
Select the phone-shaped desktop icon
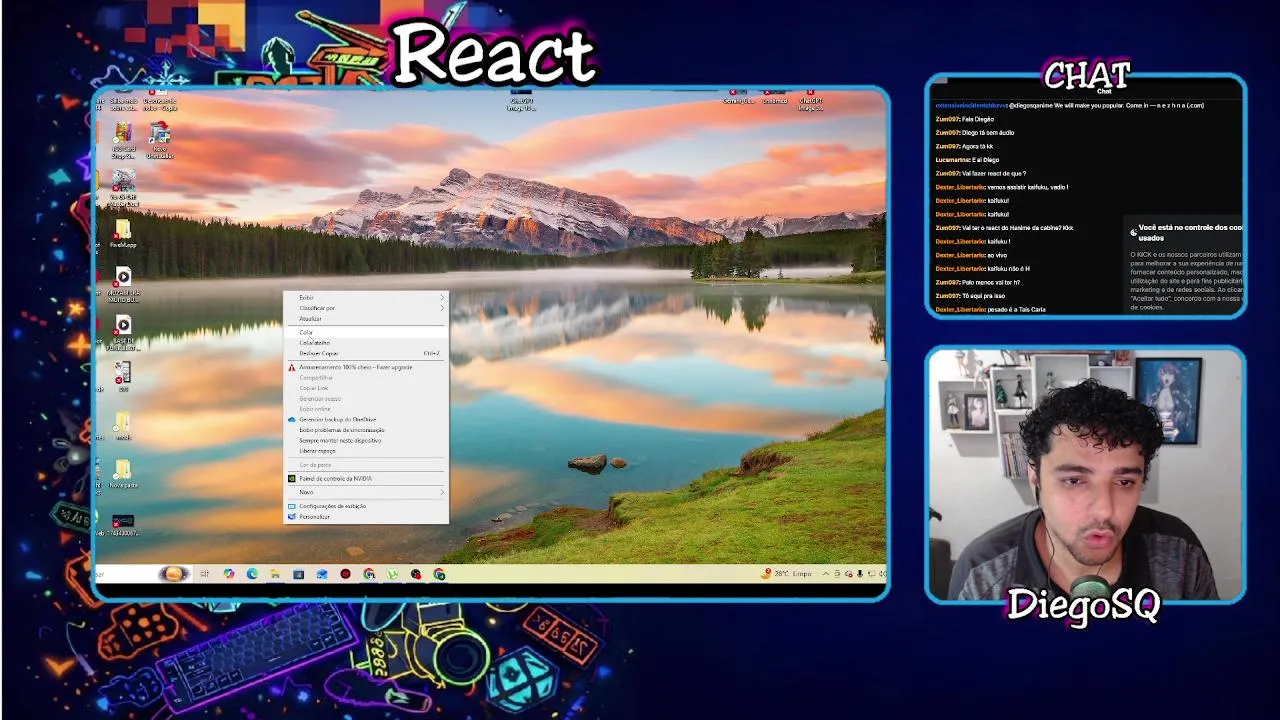point(122,376)
